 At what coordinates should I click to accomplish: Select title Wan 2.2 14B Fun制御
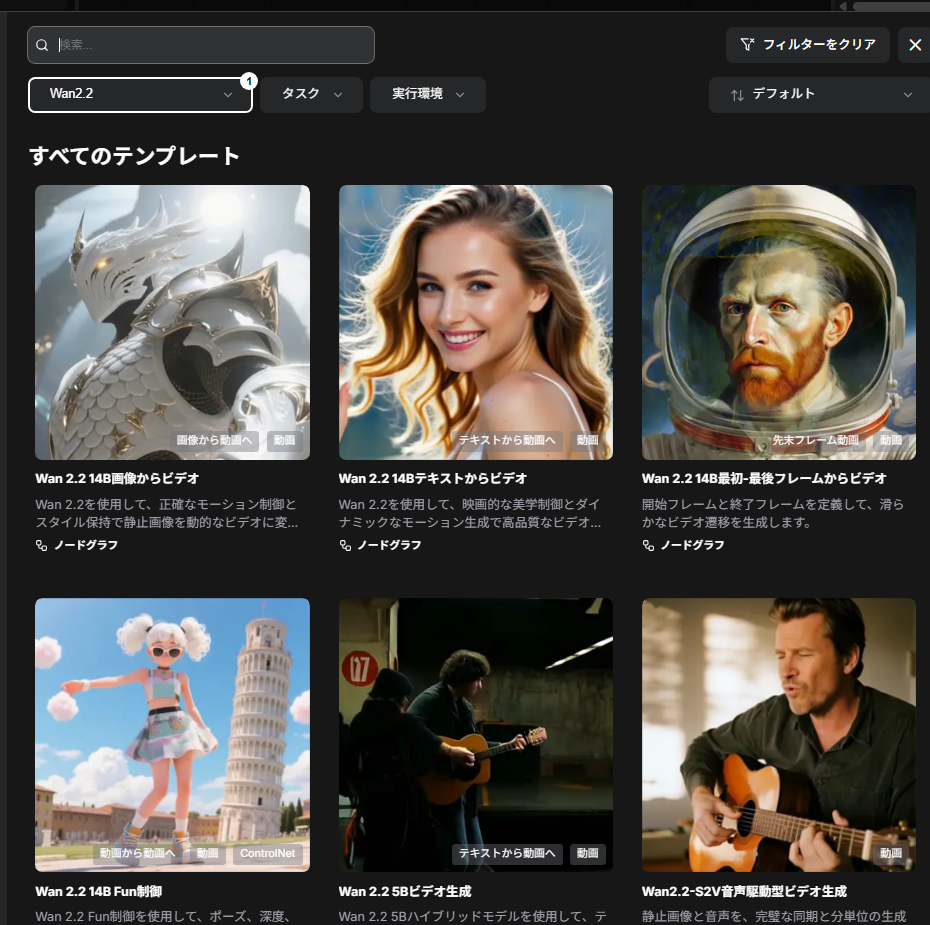[98, 891]
